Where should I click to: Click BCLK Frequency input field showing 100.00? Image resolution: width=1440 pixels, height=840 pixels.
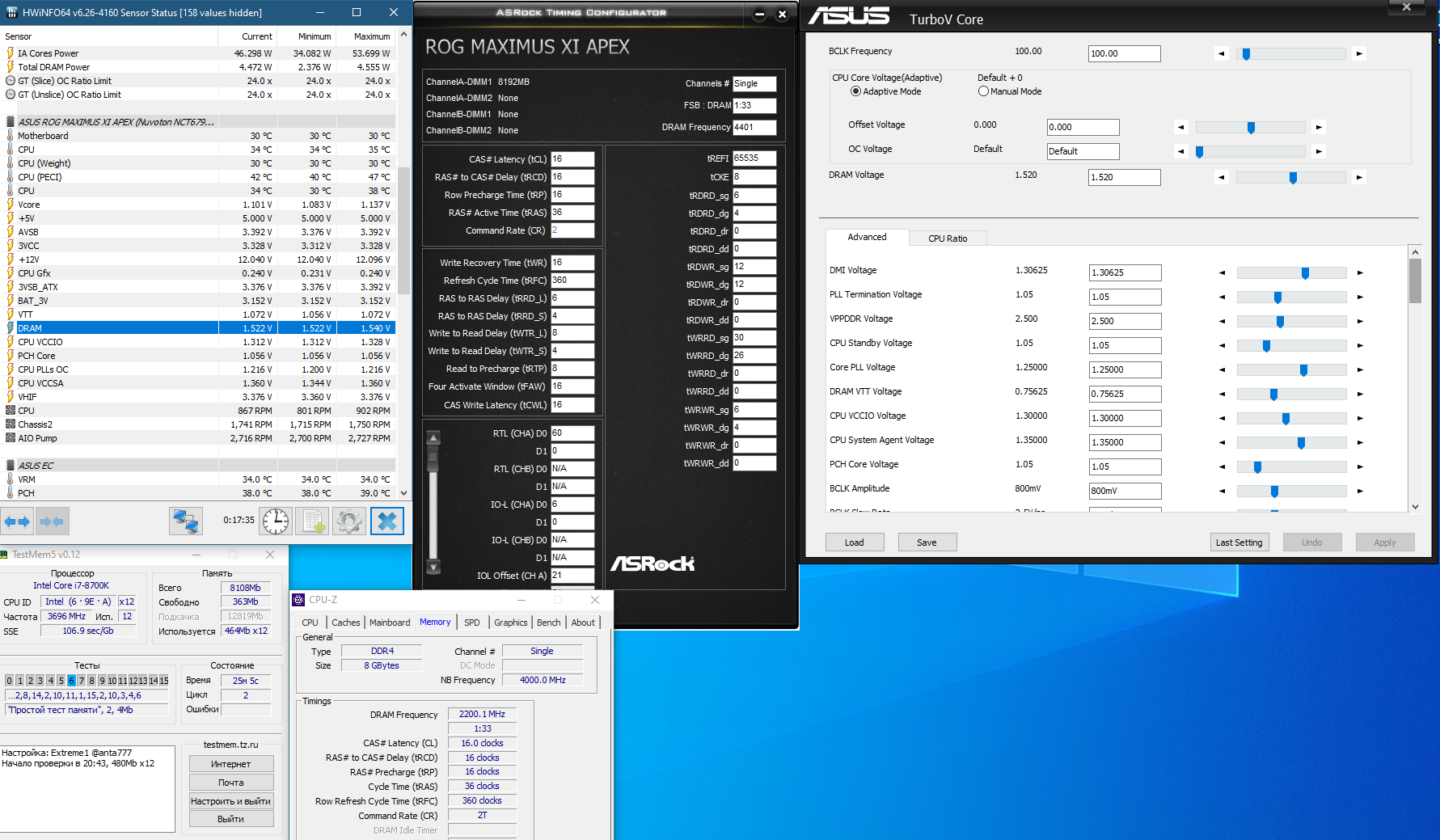point(1125,53)
